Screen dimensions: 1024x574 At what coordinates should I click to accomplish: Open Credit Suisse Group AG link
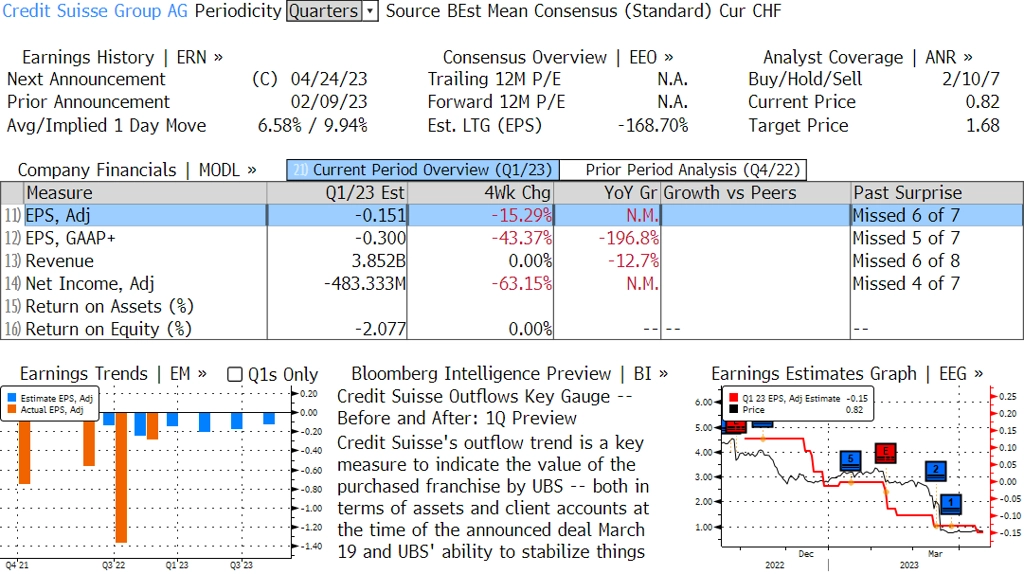(95, 11)
